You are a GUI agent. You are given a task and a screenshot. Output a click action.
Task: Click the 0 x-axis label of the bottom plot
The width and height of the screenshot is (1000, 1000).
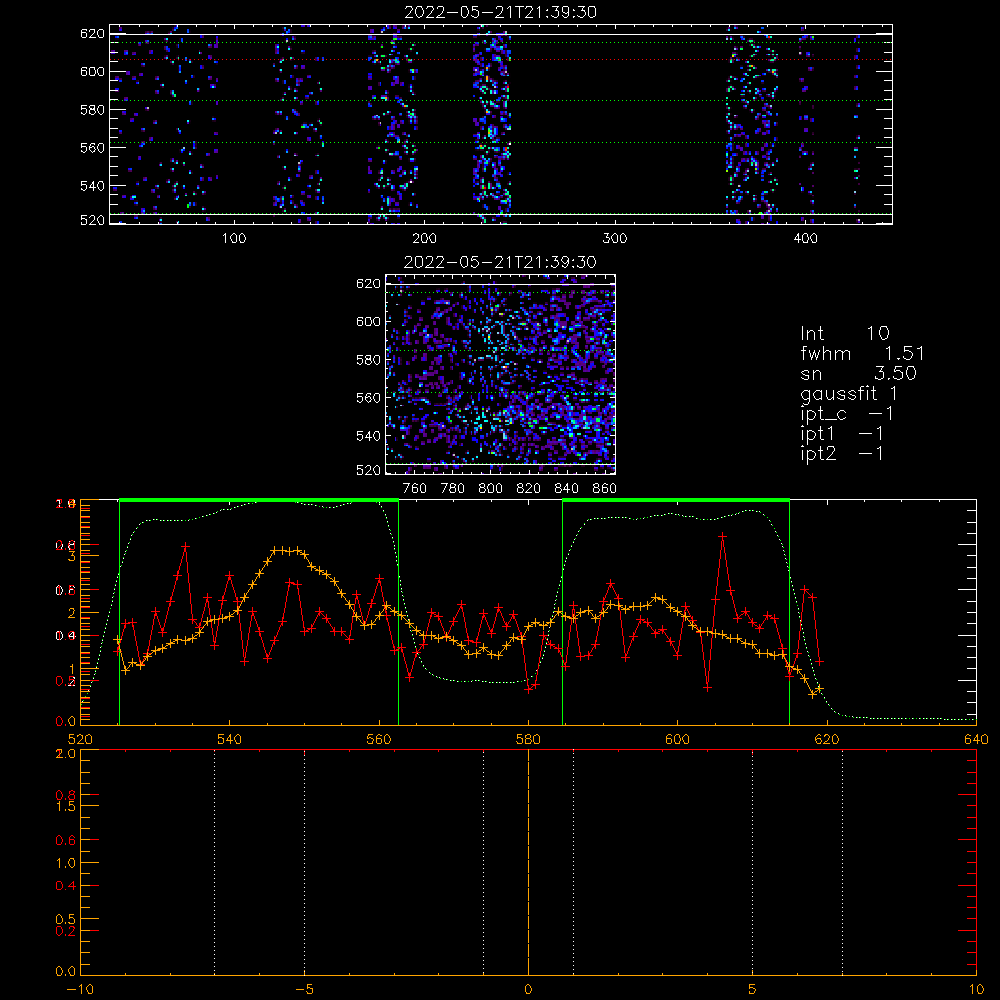(x=528, y=990)
